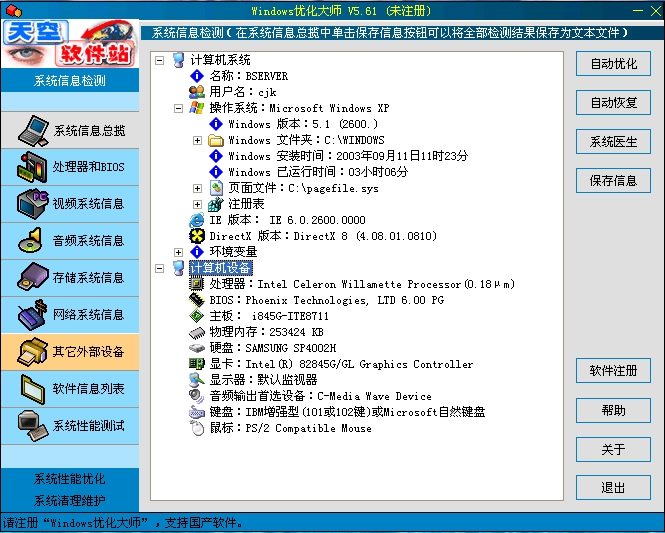Click the motherboard icon beside 主板
This screenshot has width=665, height=533.
[x=196, y=316]
